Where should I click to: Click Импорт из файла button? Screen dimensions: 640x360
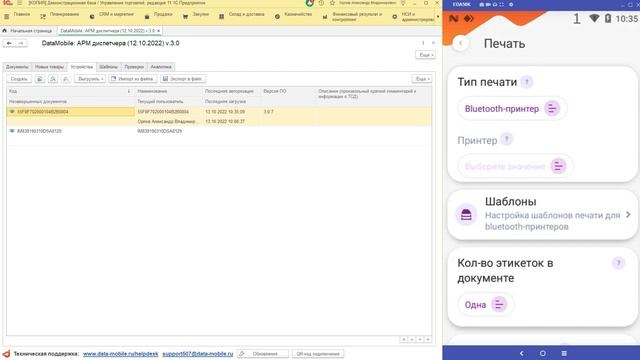pos(133,79)
